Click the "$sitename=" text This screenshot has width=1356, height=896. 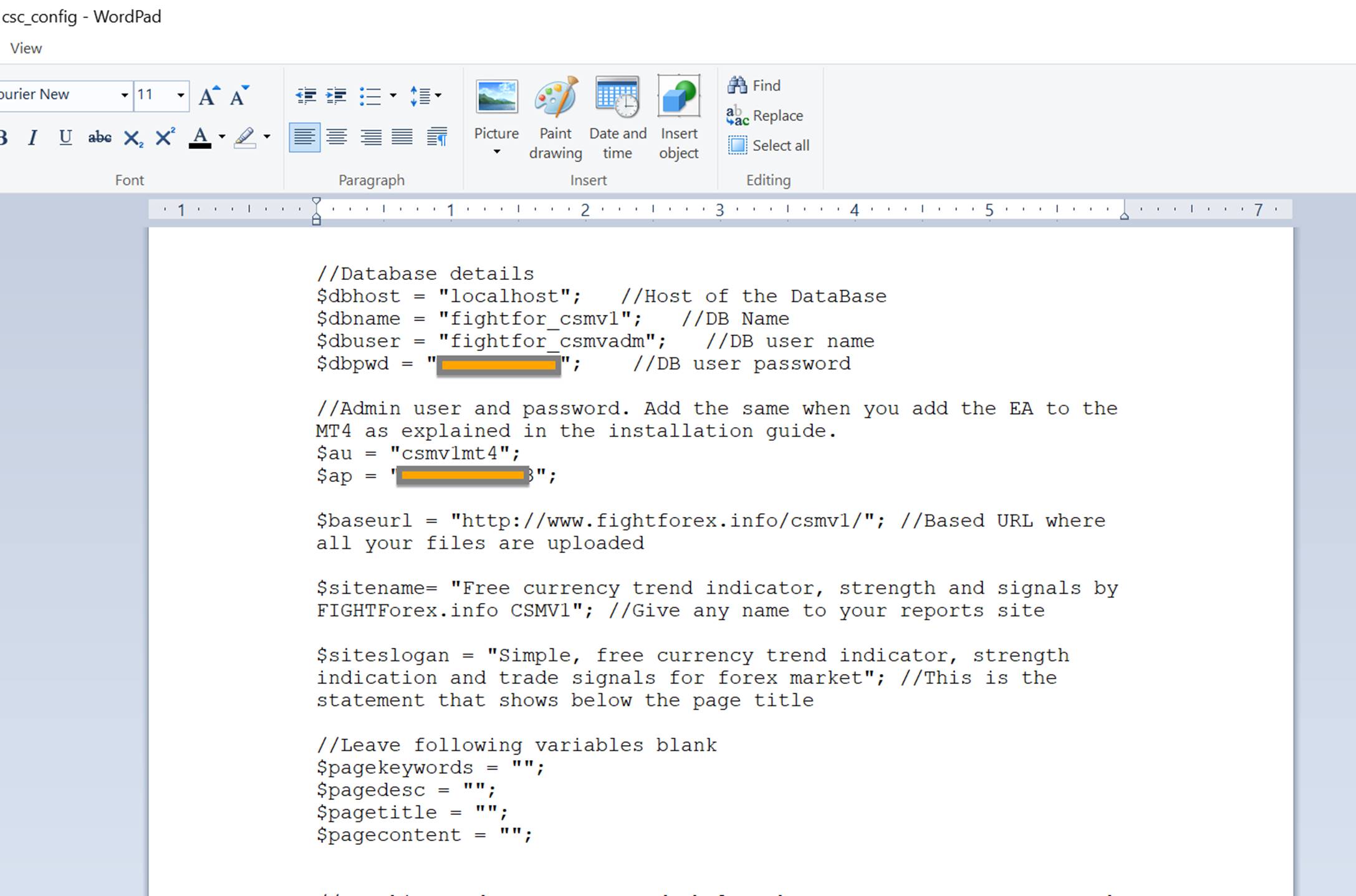tap(377, 588)
